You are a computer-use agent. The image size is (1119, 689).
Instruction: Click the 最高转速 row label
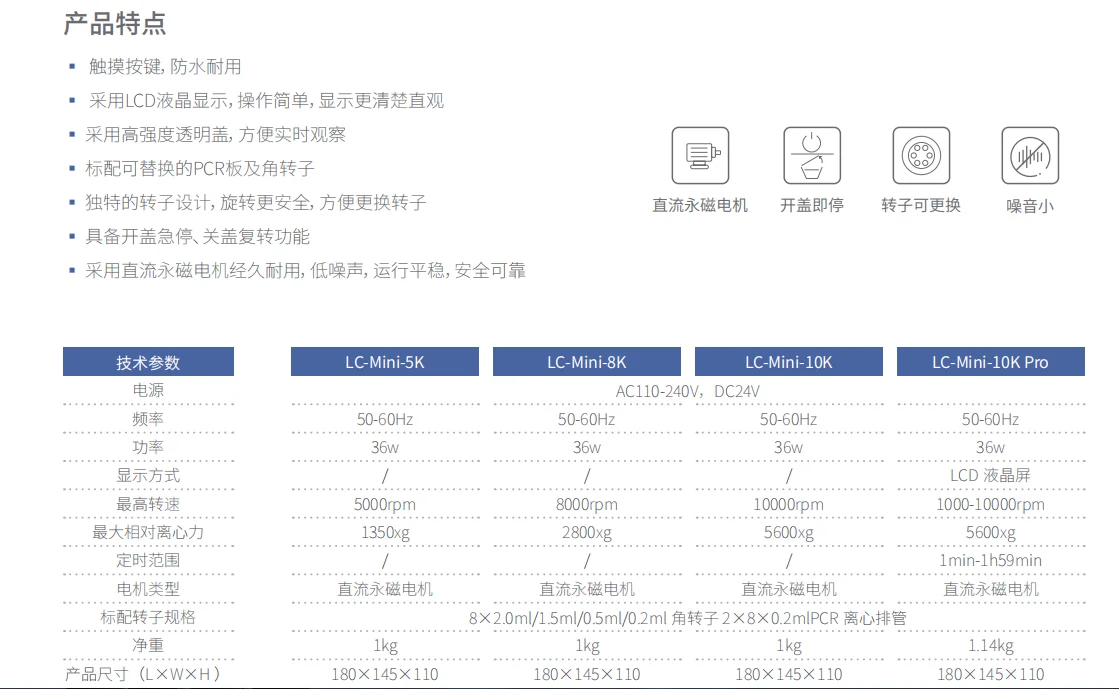click(x=148, y=504)
